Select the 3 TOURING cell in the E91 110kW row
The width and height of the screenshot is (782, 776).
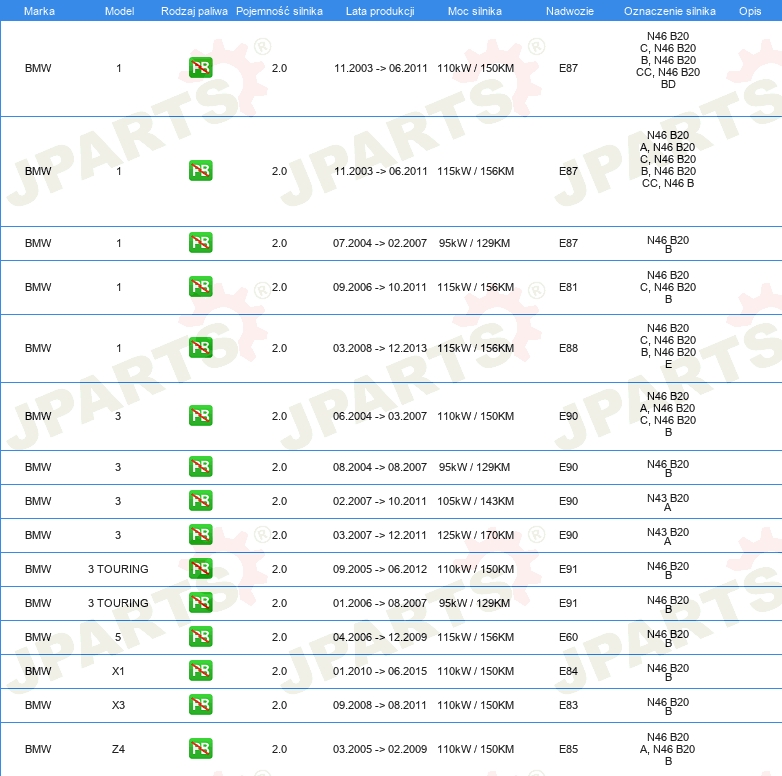(118, 569)
